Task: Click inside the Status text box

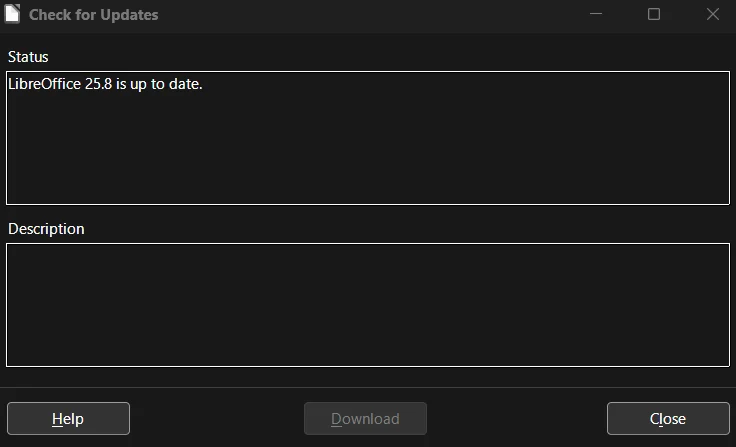Action: (368, 138)
